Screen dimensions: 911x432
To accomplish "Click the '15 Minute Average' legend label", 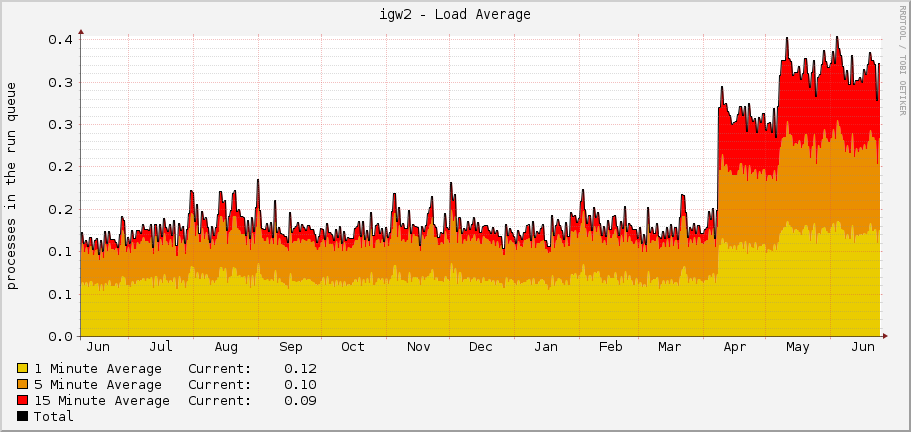I will point(102,401).
